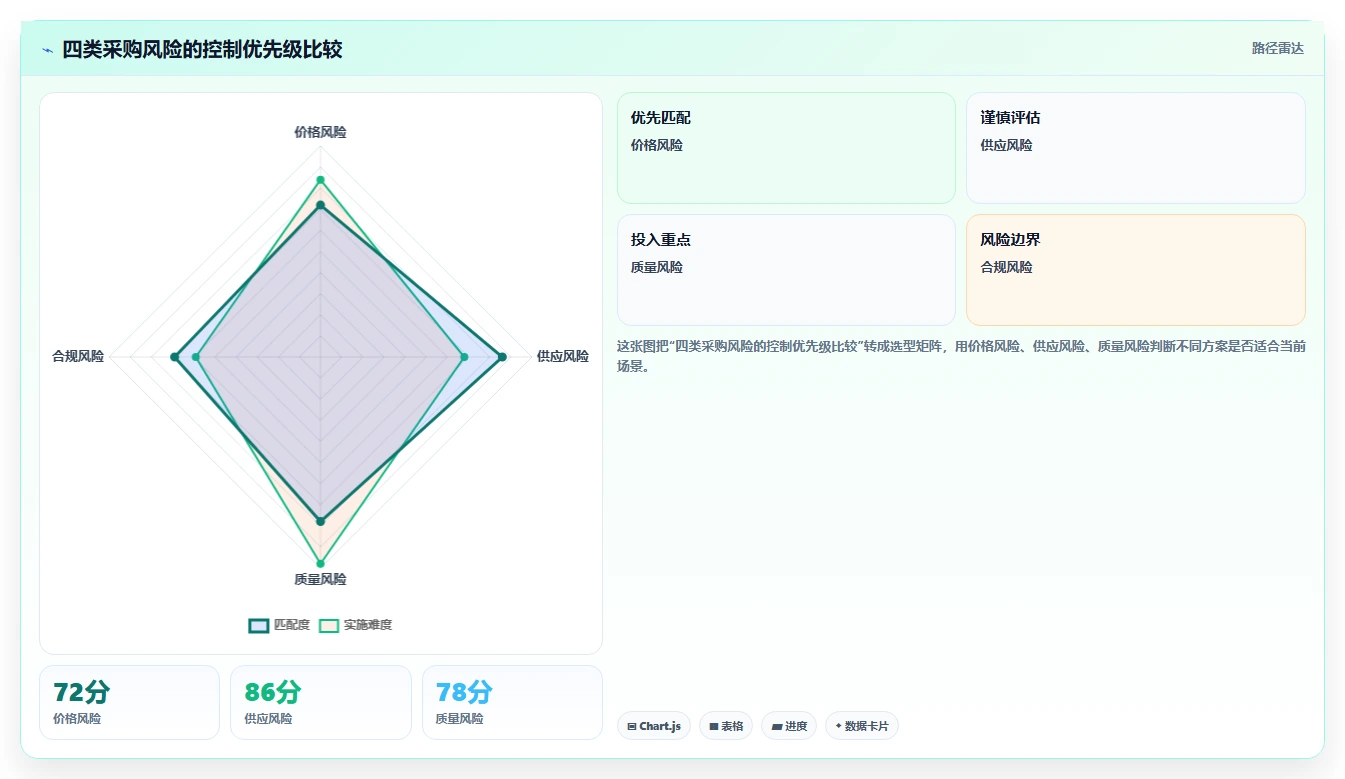Click the dark teal 匹配度 point on 质量风险 axis
Screen dimensions: 1345x779
(x=321, y=521)
